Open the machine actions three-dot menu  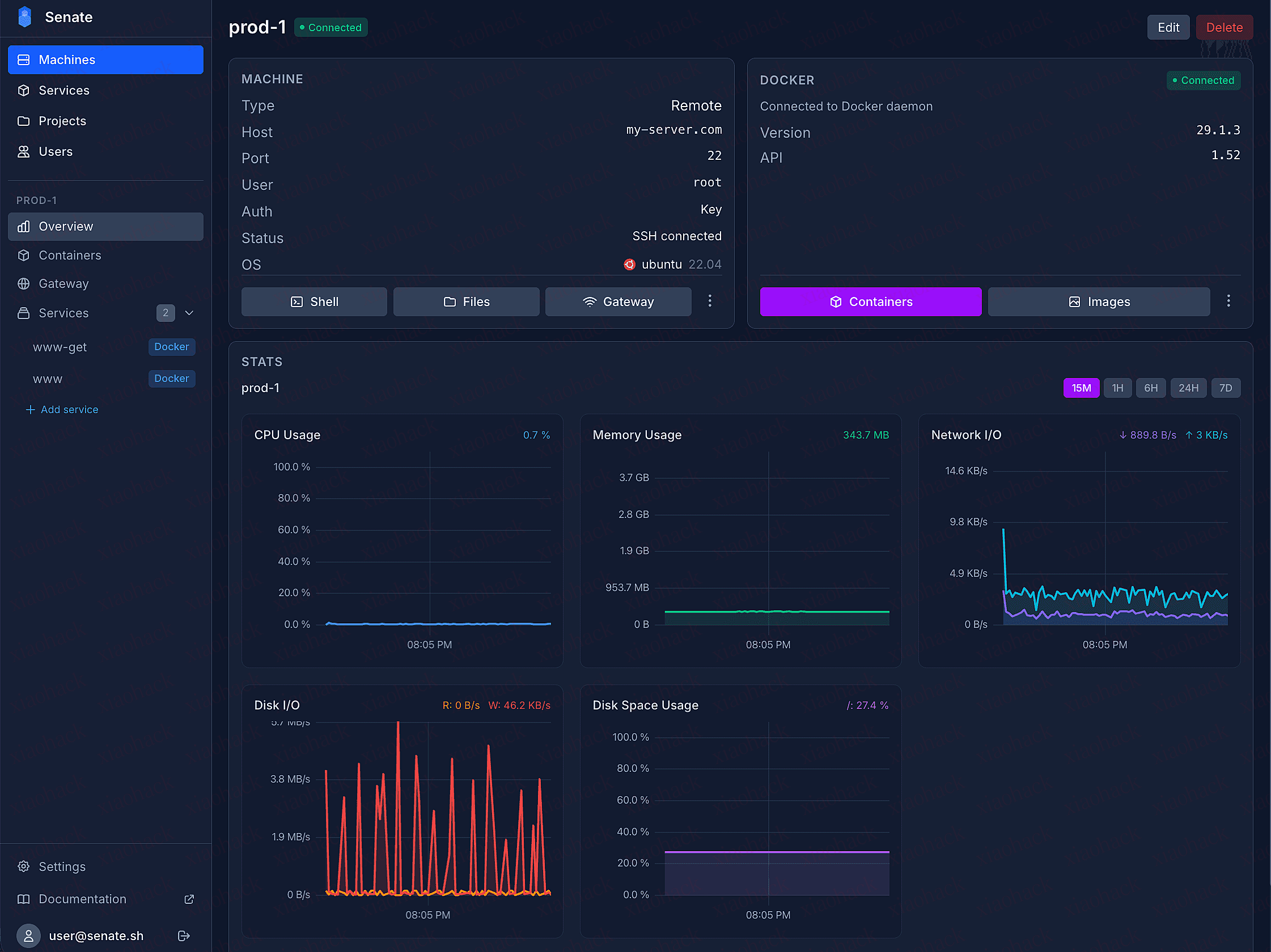click(x=710, y=301)
